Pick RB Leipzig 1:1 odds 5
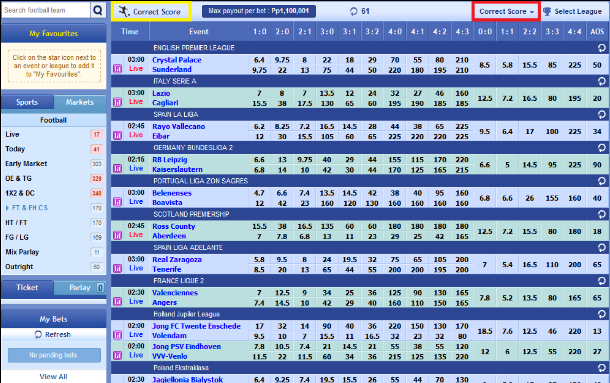610x383 pixels. coord(507,165)
